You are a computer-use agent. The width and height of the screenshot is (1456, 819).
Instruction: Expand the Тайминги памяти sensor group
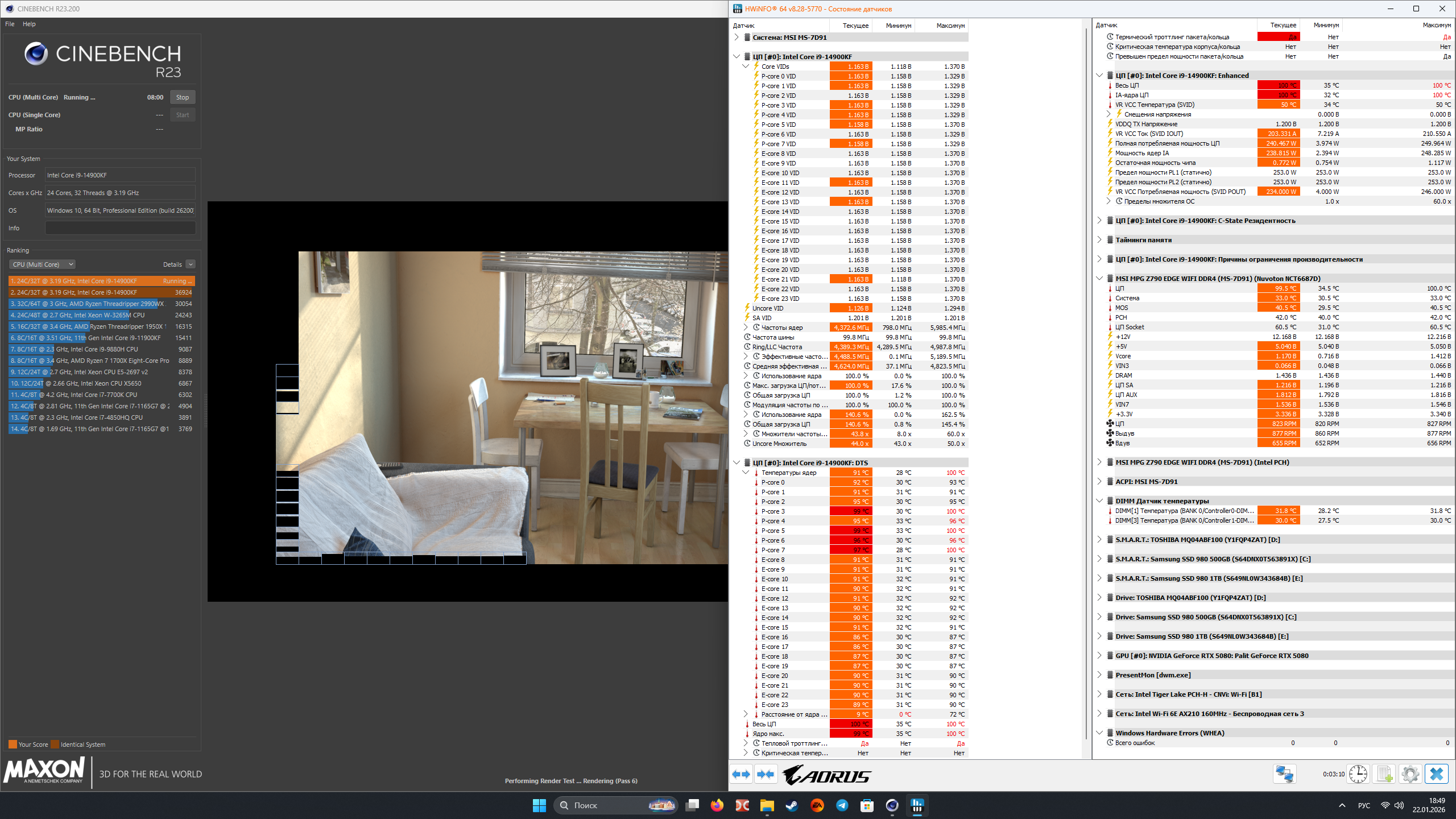[1099, 240]
